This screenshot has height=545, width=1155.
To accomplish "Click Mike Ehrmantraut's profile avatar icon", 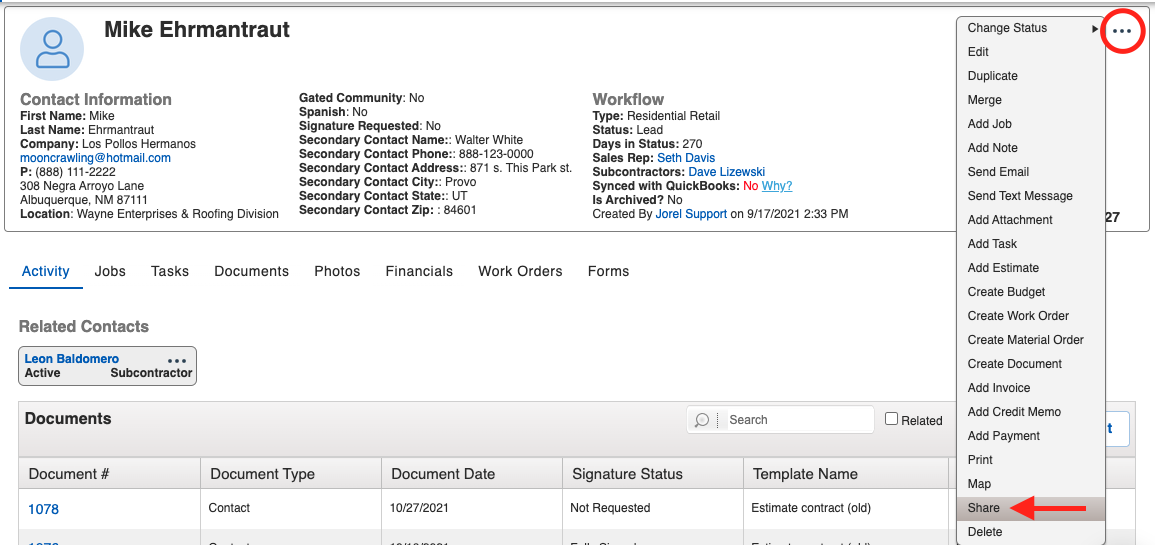I will pyautogui.click(x=52, y=49).
